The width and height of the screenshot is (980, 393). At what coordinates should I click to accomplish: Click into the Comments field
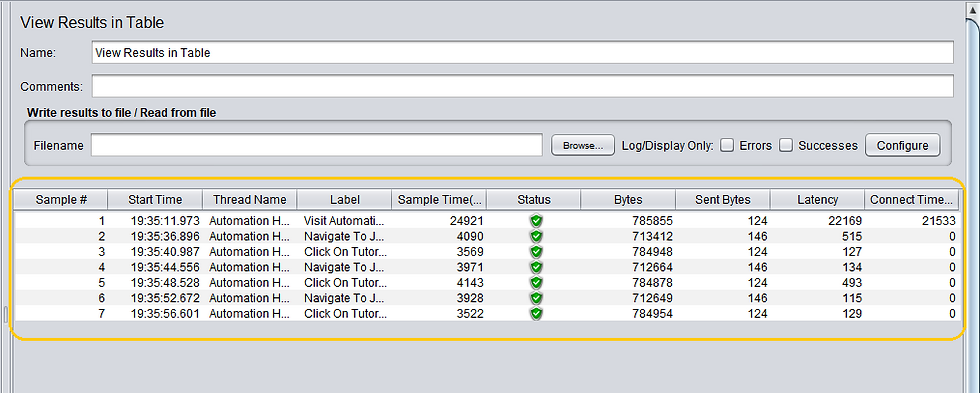pos(522,86)
